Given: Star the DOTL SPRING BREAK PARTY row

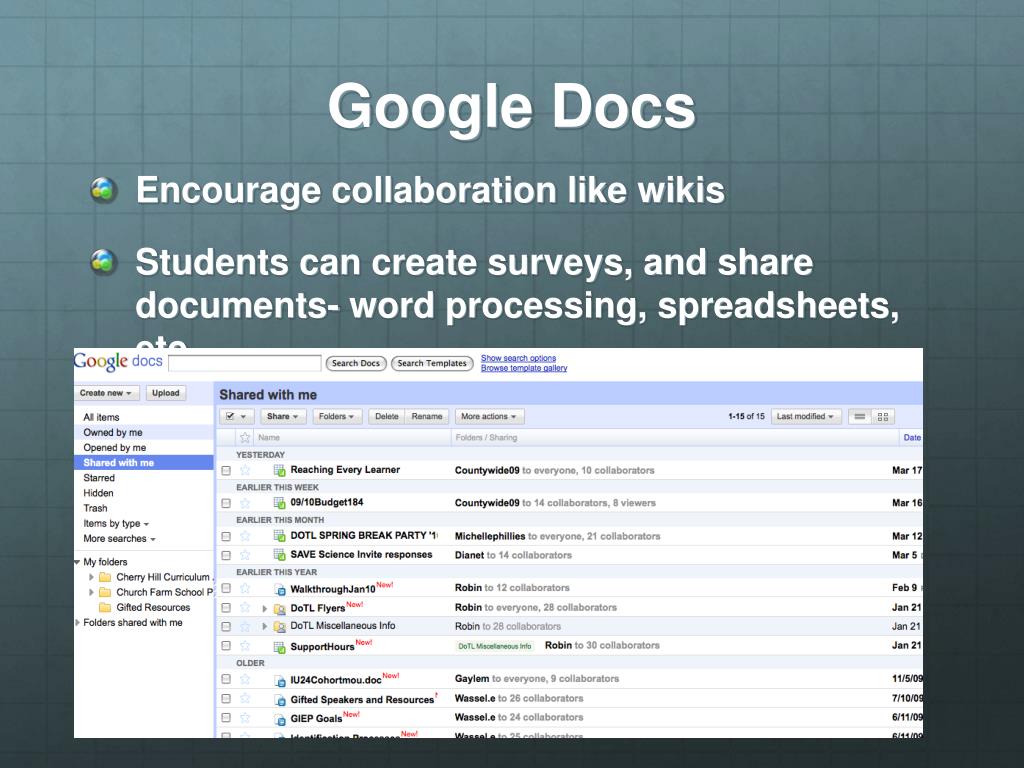Looking at the screenshot, I should point(245,536).
